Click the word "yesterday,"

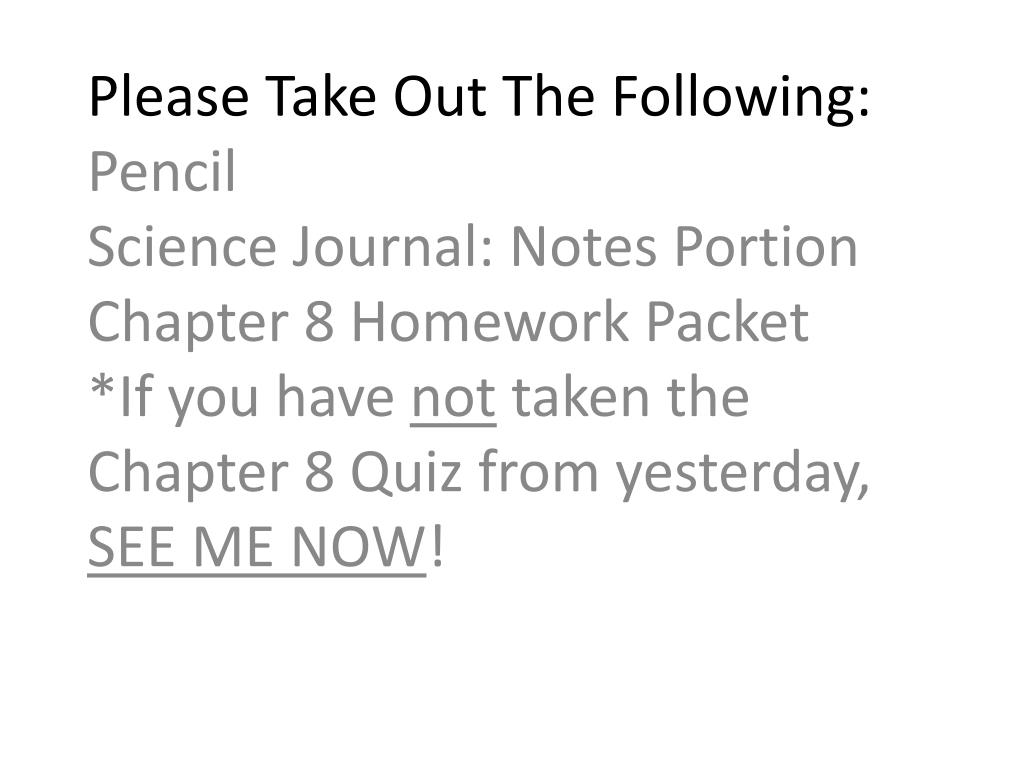[743, 473]
